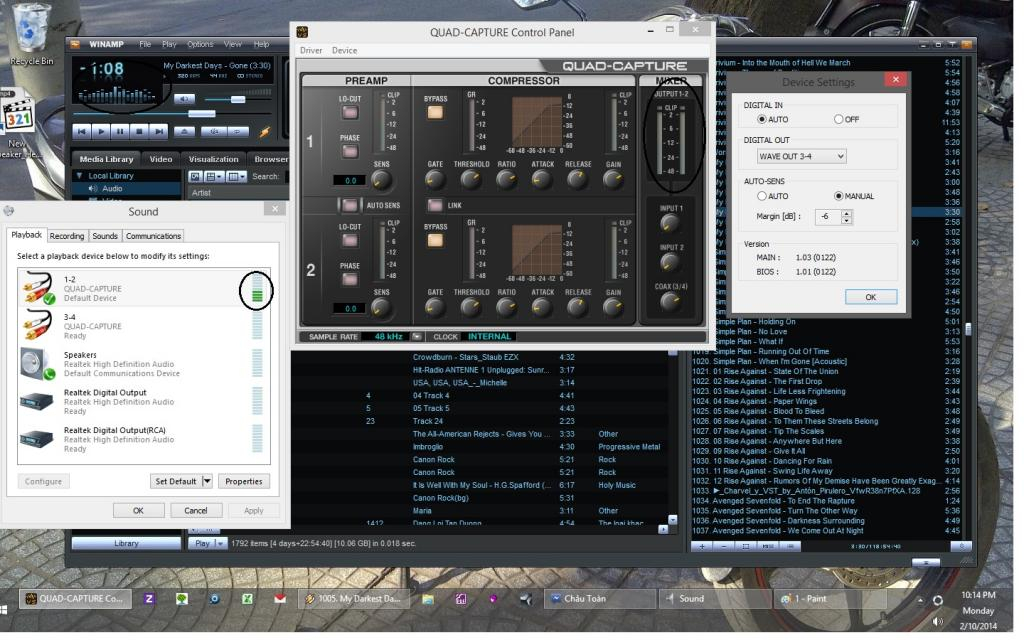Screen dimensions: 1024x640
Task: Adjust Winamp volume slider
Action: tap(238, 99)
